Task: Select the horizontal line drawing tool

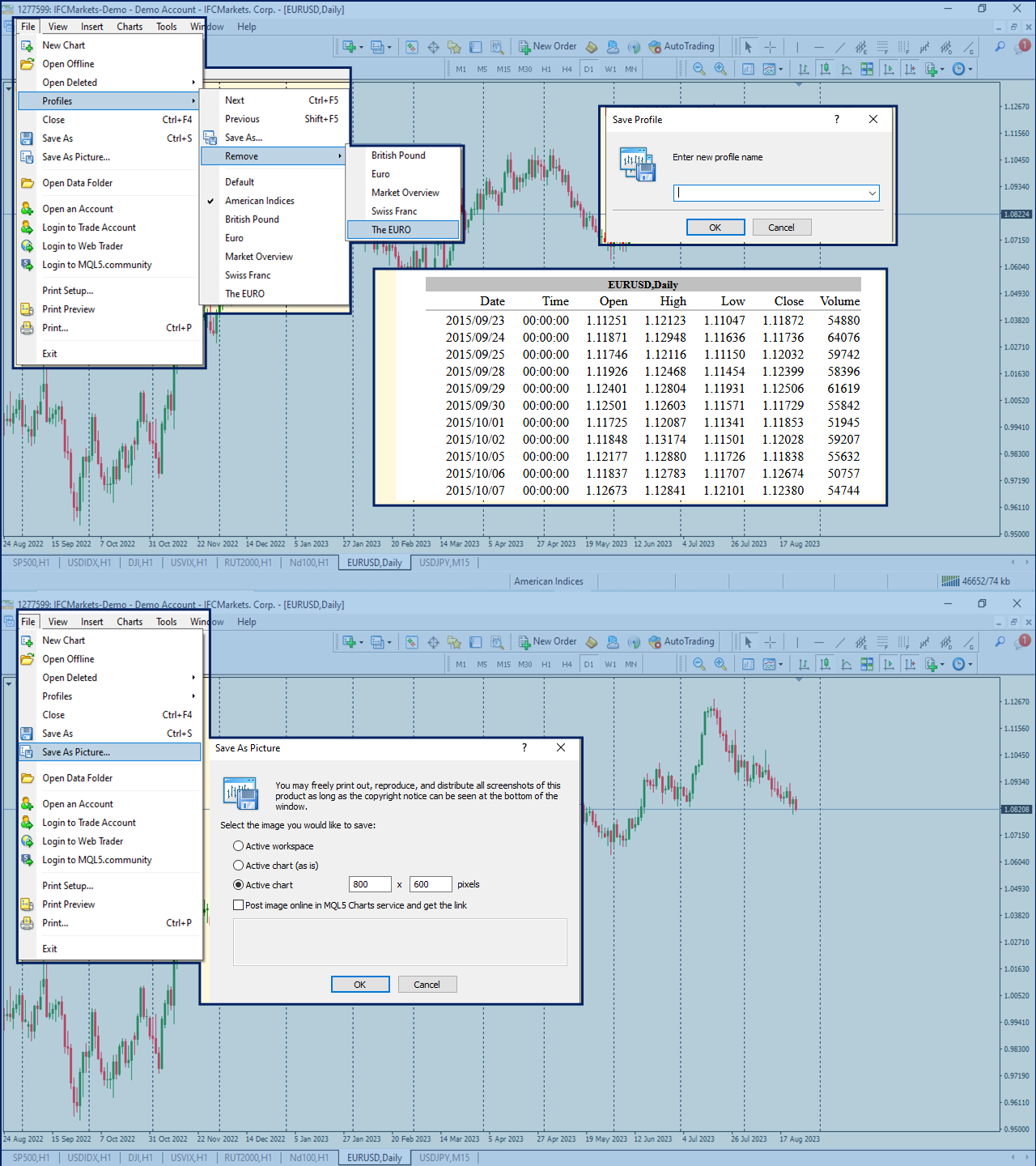Action: tap(819, 47)
